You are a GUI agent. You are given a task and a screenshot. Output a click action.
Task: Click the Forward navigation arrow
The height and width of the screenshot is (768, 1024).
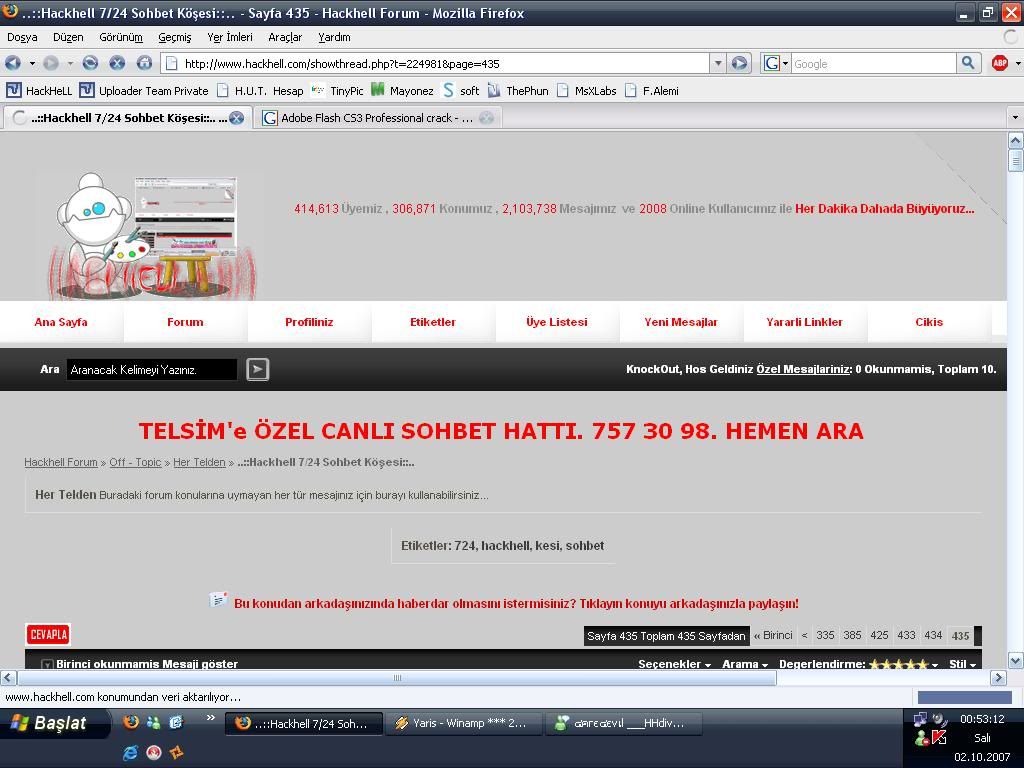51,63
